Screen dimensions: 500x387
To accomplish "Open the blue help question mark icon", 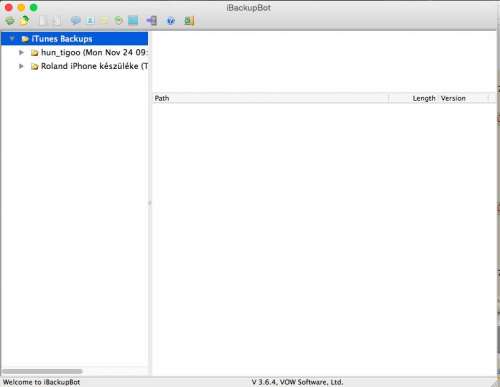I will (x=171, y=21).
